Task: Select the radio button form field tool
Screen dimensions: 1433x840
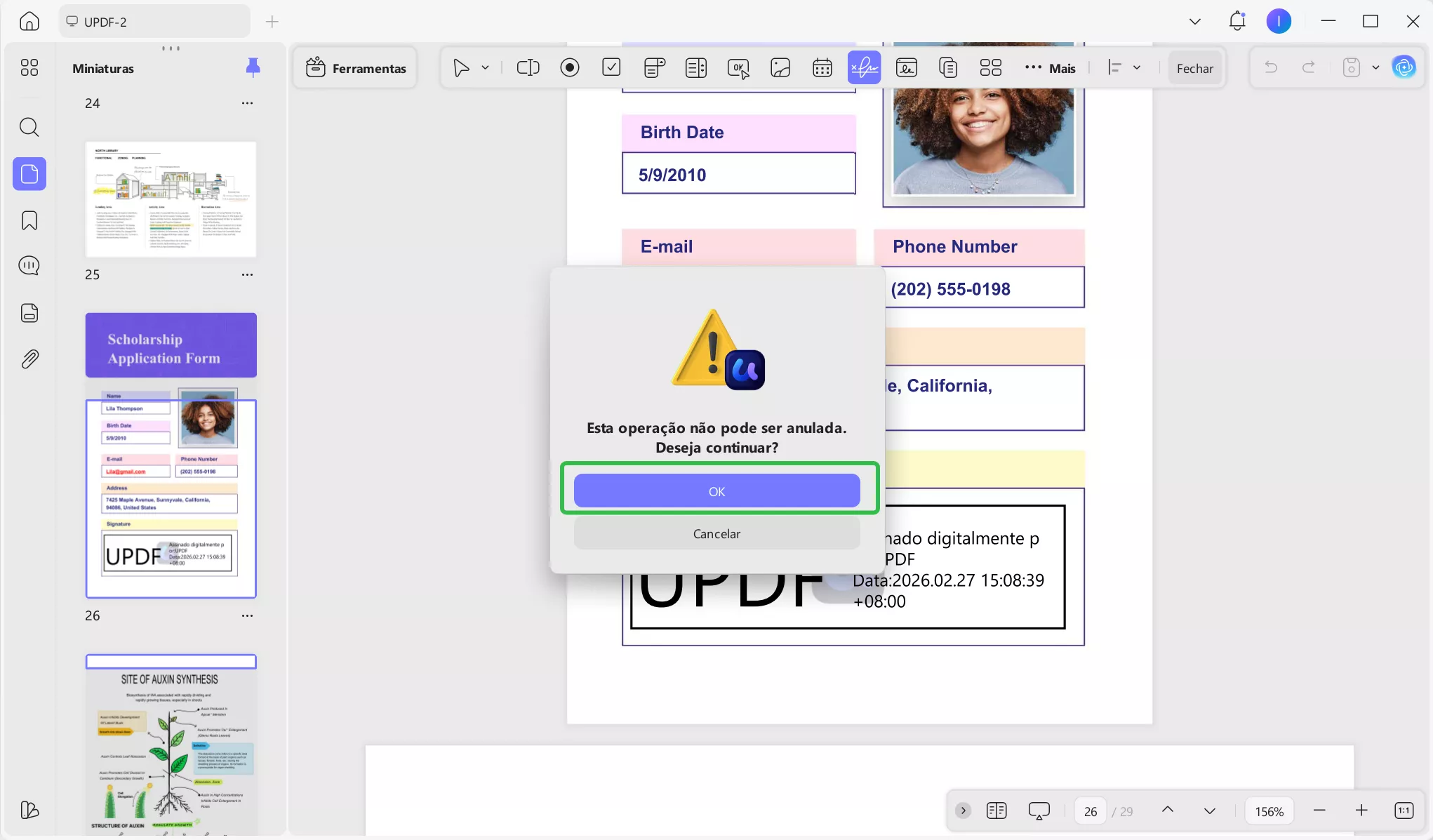Action: [x=570, y=67]
